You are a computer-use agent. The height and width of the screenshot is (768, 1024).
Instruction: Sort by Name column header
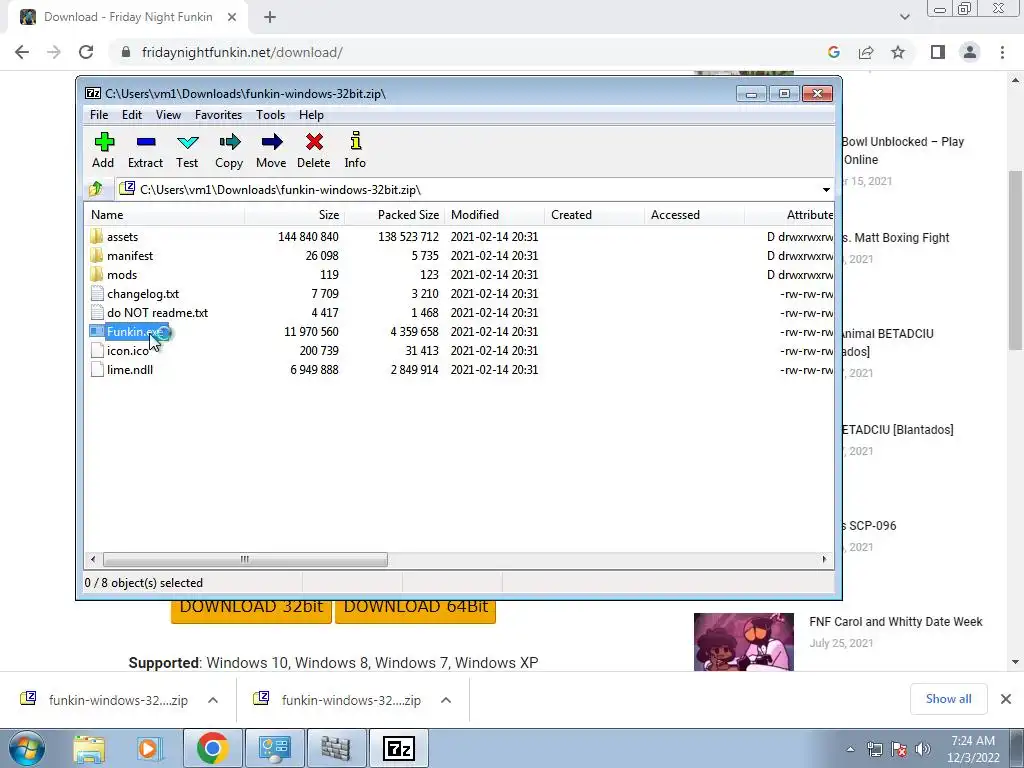tap(165, 215)
